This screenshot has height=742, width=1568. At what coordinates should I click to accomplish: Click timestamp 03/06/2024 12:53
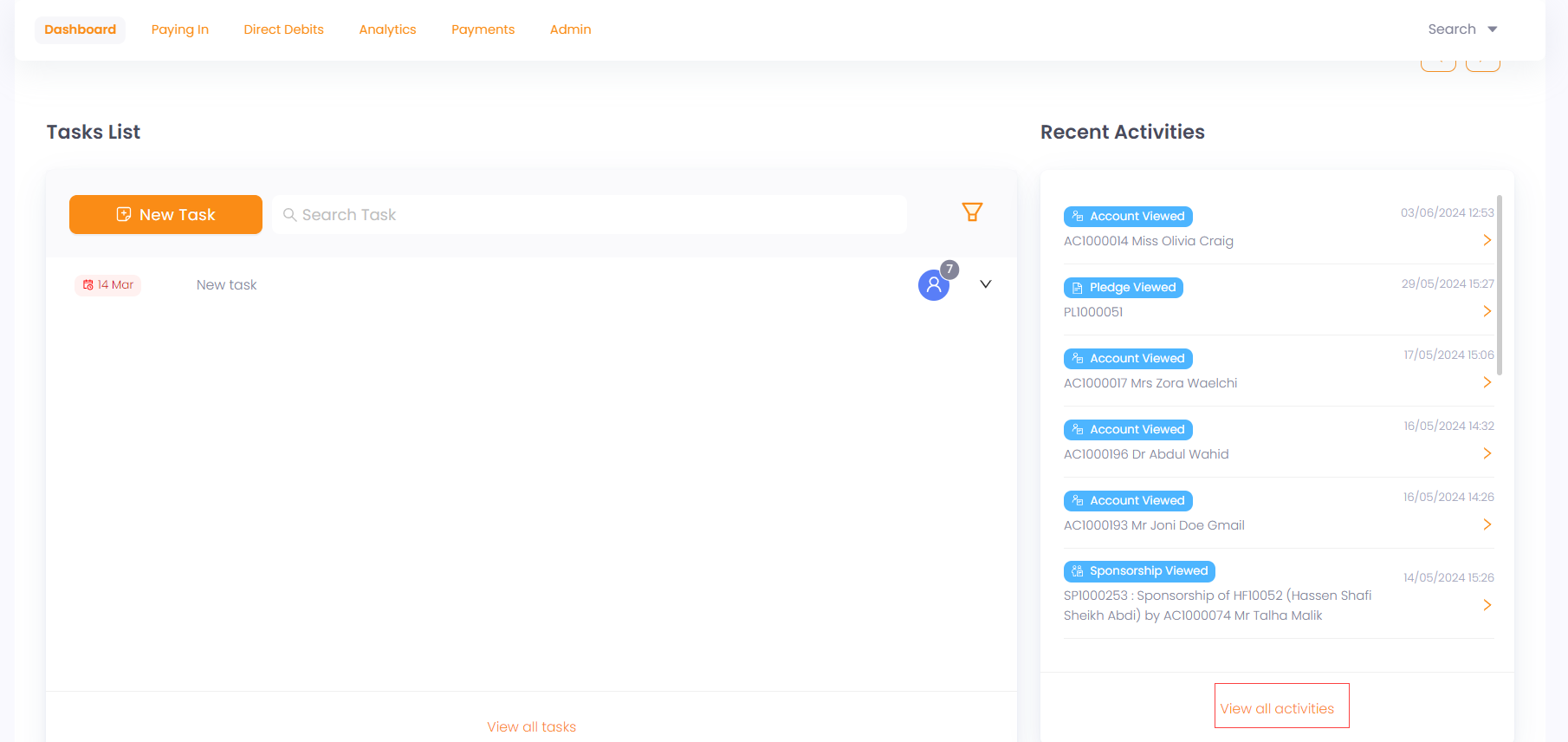1448,212
